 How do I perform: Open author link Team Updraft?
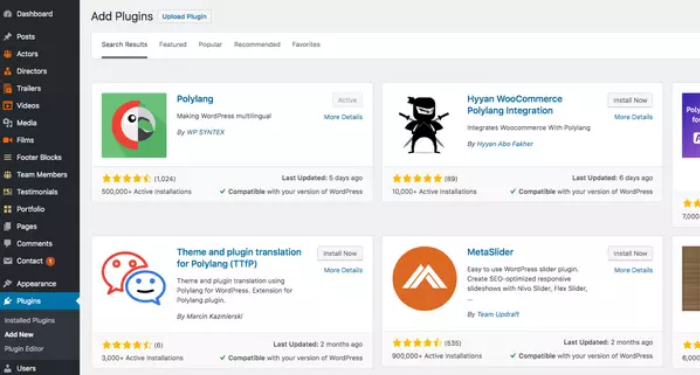[x=498, y=314]
